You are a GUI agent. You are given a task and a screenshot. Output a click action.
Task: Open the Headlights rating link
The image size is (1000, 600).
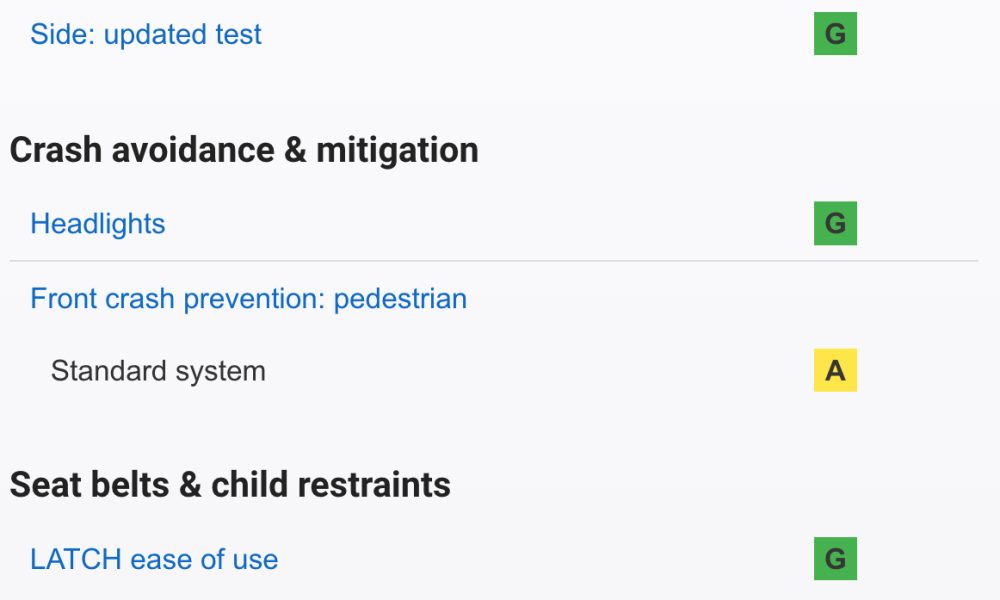coord(98,224)
